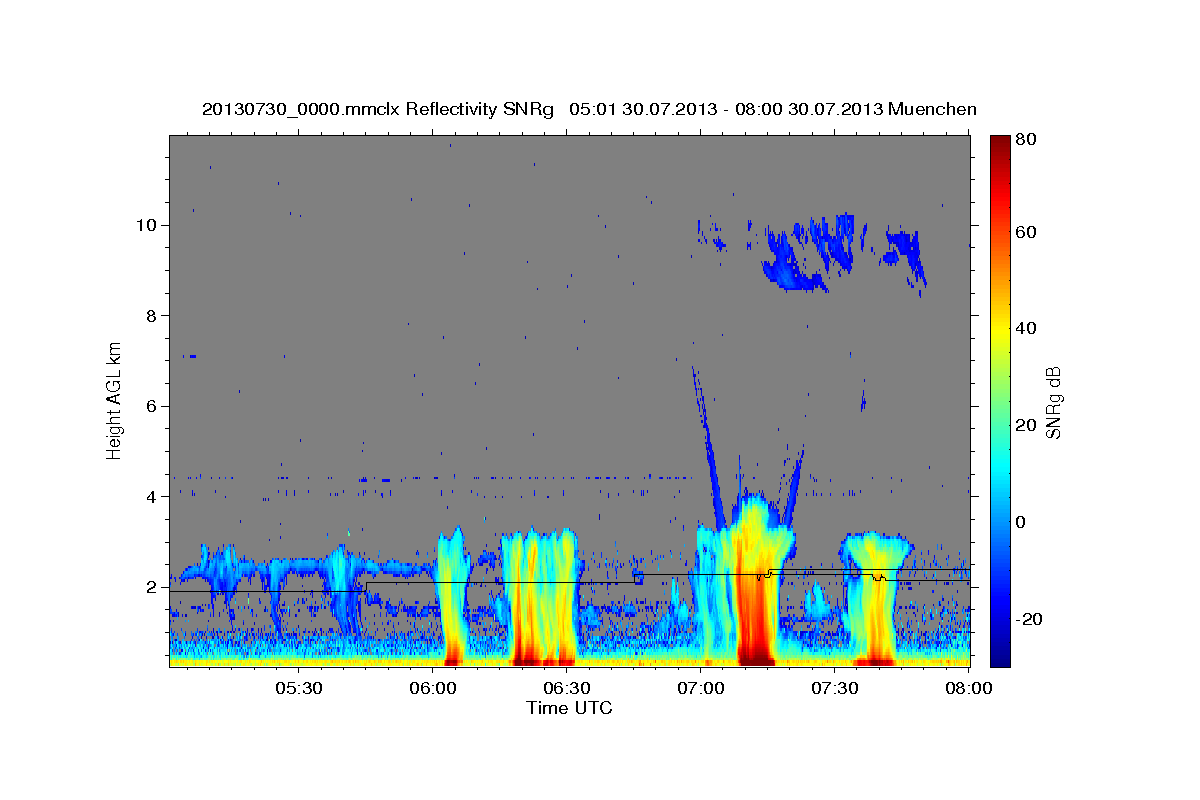
Task: Click the colorbar value 20
Action: point(1025,425)
